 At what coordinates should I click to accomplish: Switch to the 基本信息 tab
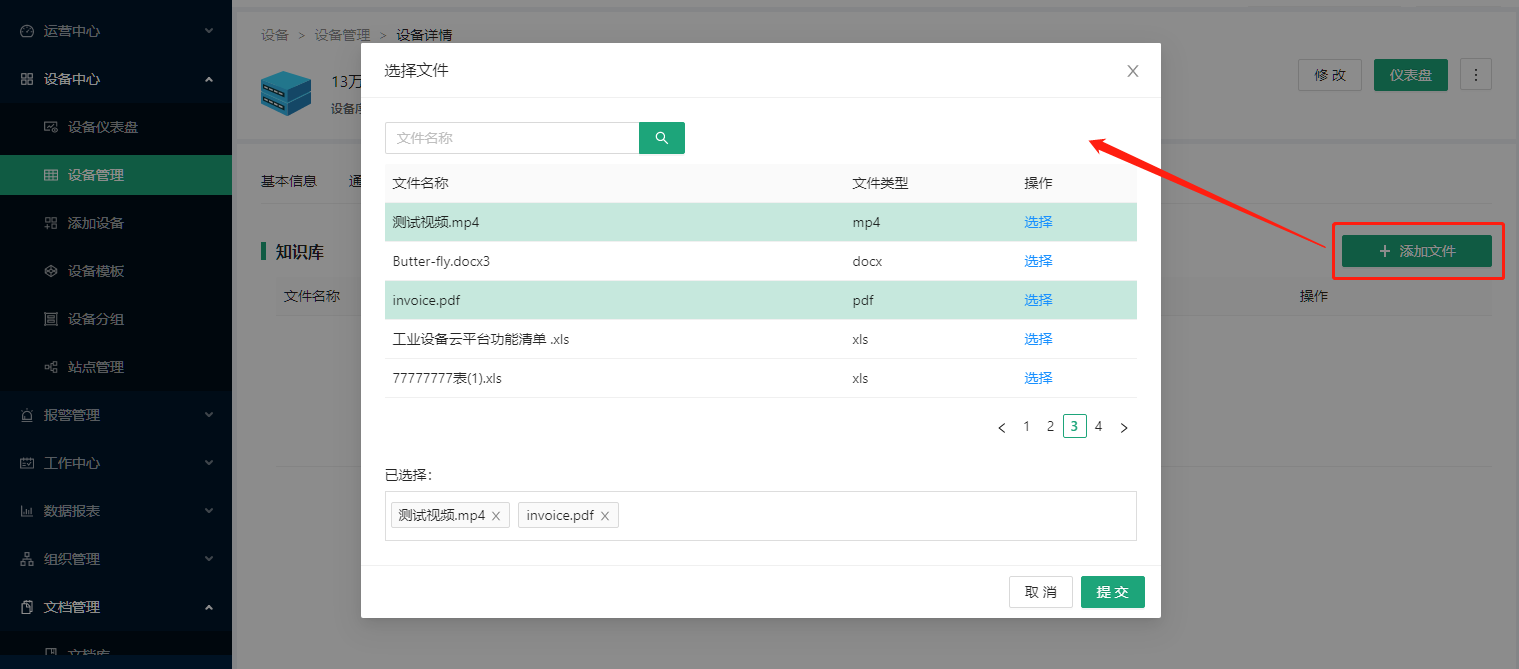pyautogui.click(x=288, y=181)
